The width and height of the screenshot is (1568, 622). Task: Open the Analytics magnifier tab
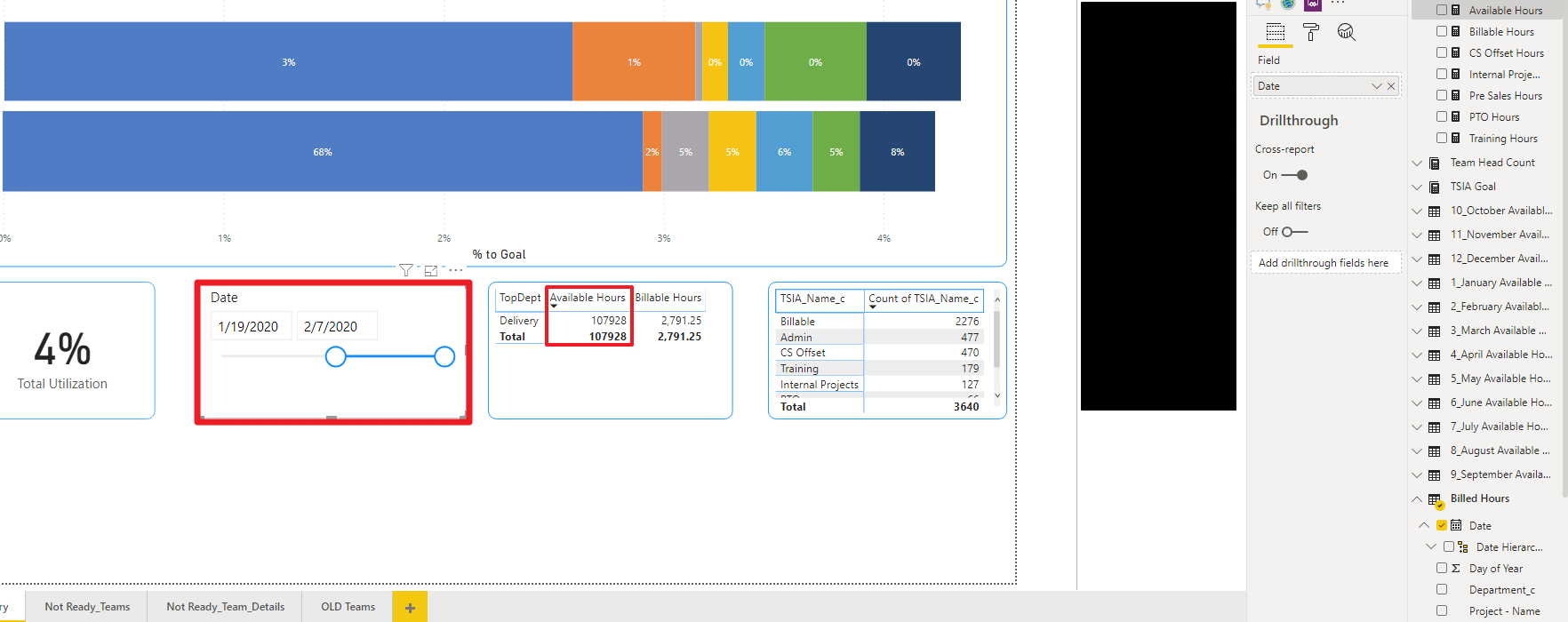(1347, 32)
